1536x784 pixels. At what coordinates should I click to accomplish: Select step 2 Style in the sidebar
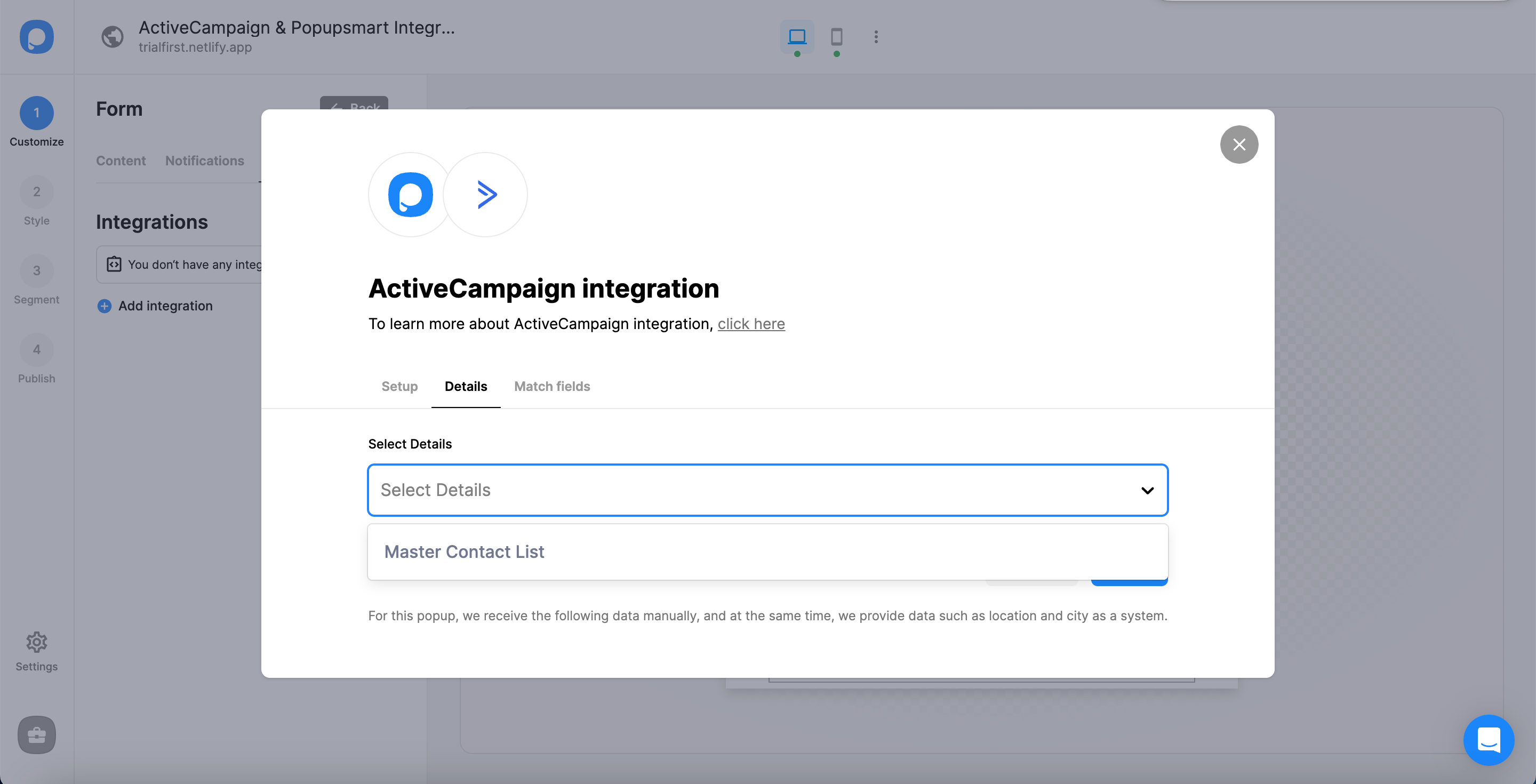coord(36,191)
